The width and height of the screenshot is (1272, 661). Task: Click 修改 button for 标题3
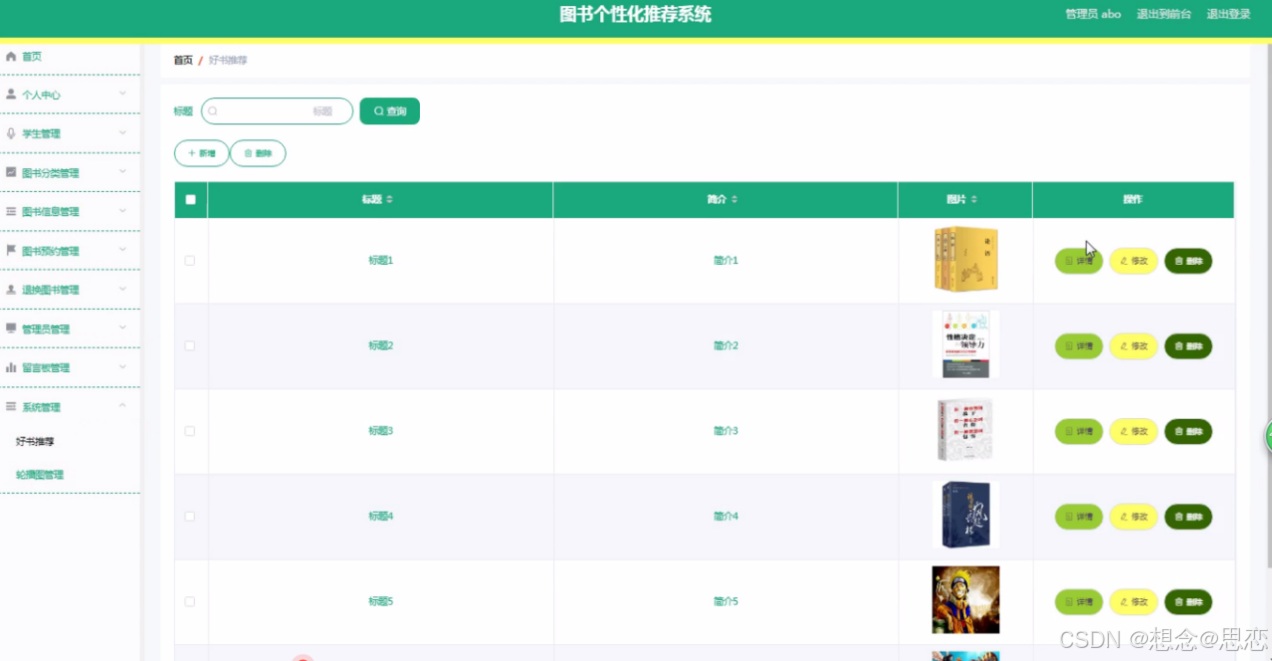tap(1134, 432)
